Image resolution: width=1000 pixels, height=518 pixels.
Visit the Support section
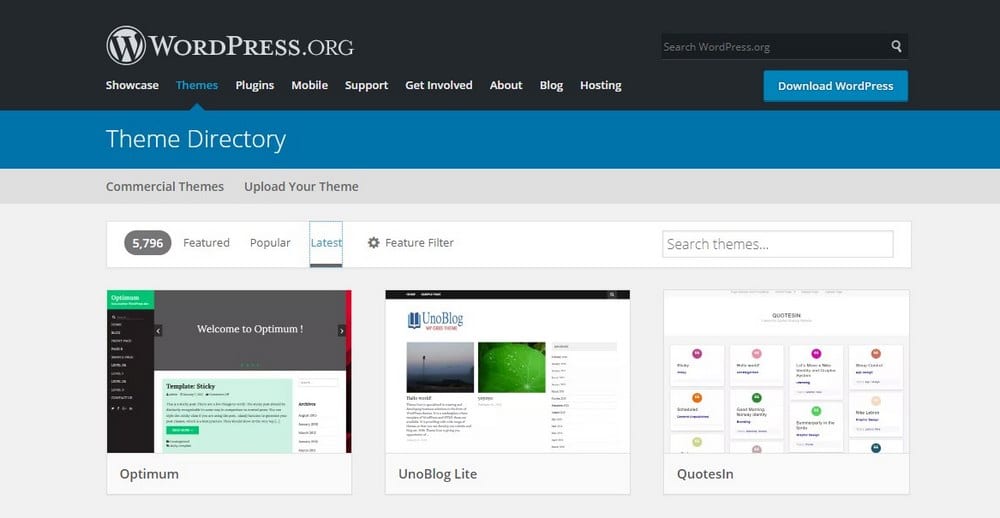pyautogui.click(x=366, y=85)
